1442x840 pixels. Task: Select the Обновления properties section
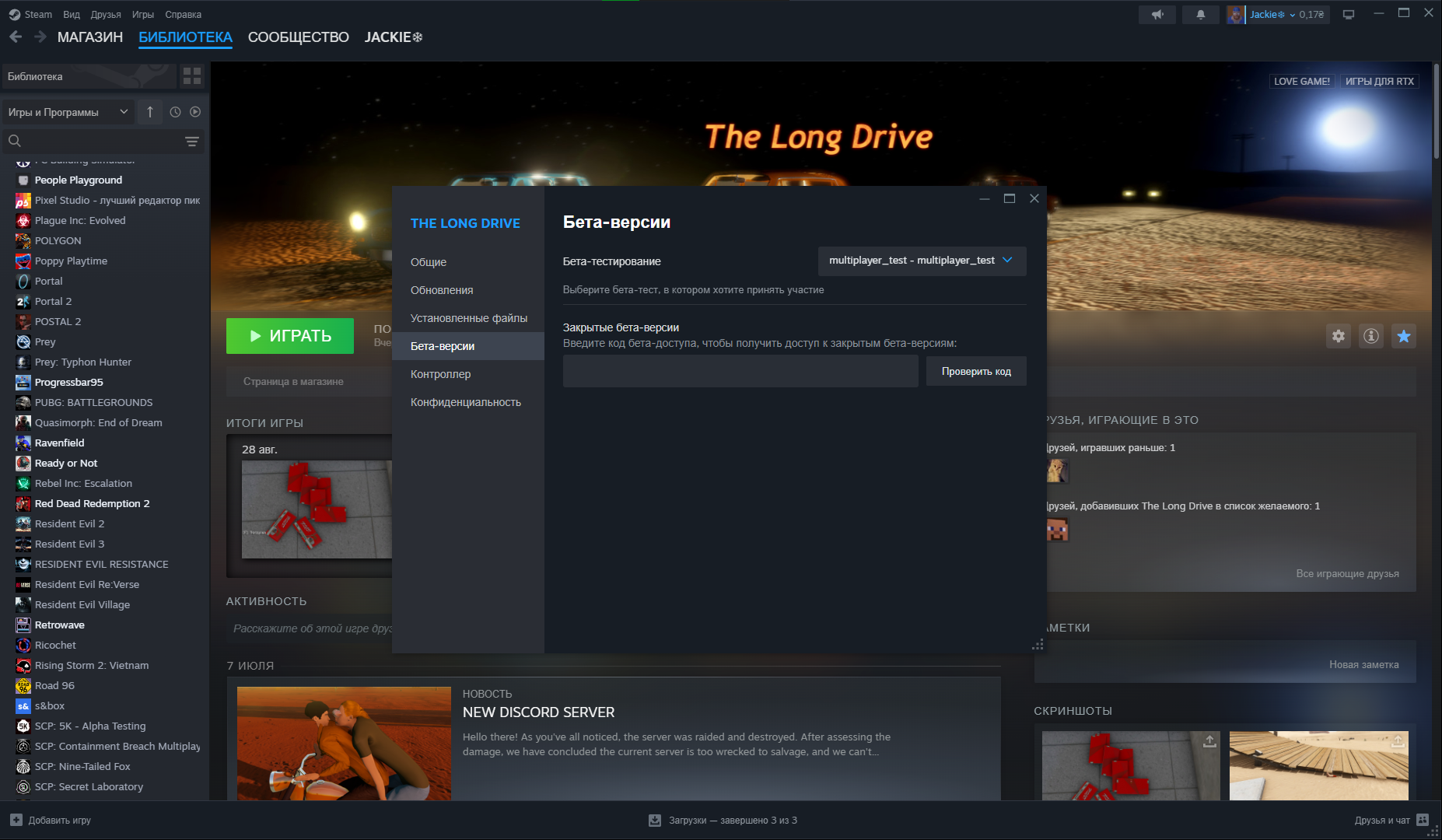pos(468,290)
